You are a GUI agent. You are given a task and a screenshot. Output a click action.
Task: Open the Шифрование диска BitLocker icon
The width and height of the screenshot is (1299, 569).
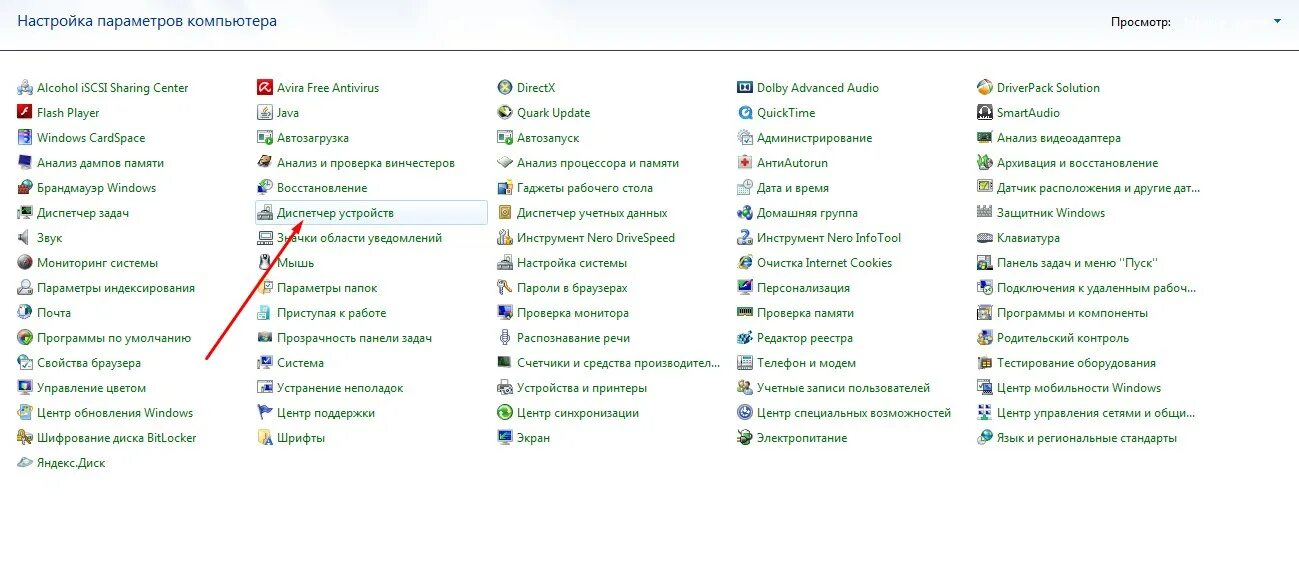[x=25, y=438]
